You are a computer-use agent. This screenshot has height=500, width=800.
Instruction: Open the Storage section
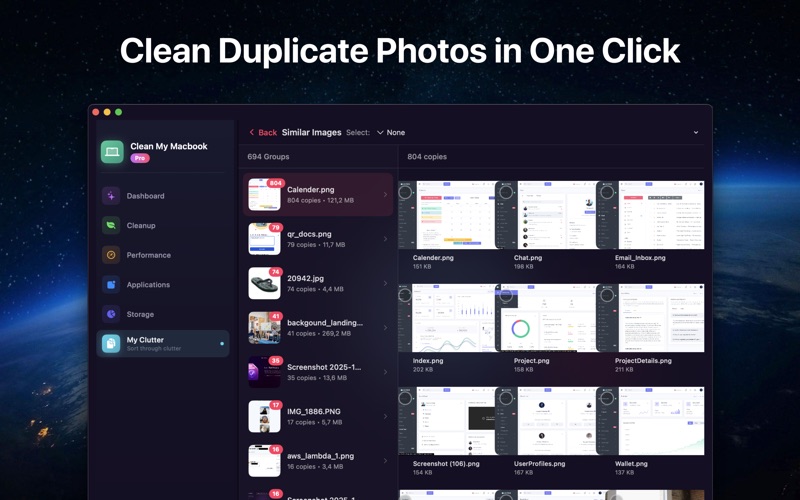coord(163,314)
